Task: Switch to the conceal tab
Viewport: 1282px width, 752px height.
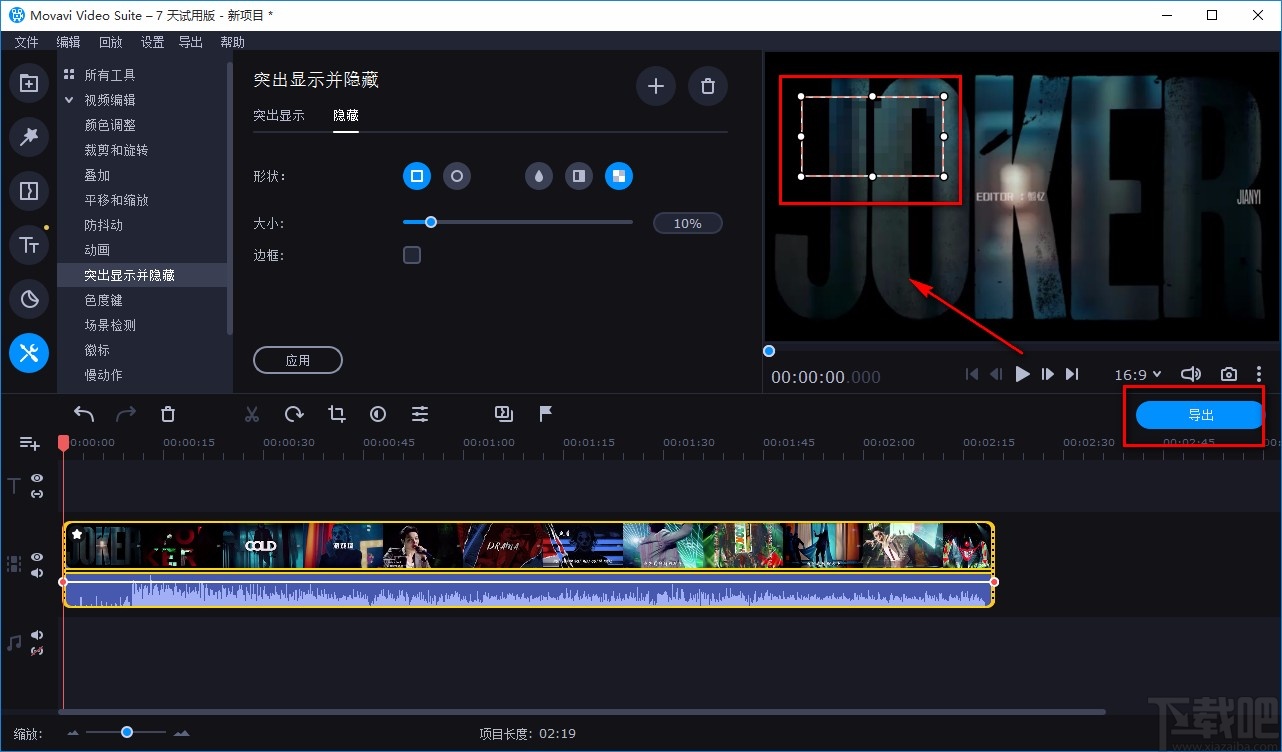Action: tap(346, 115)
